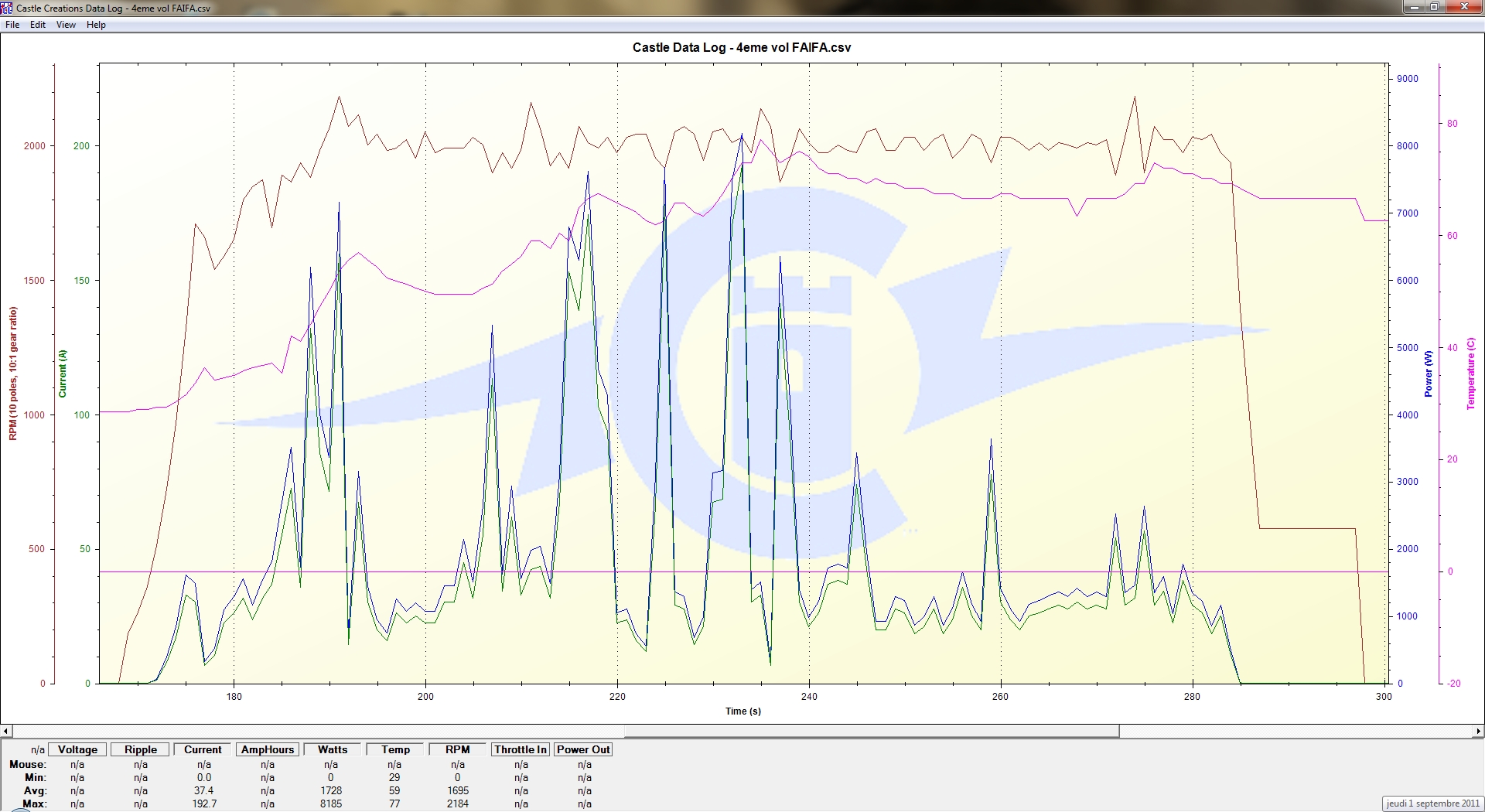Click the 'RPM (10 poles, 10:1 gear ratio)' axis label
The image size is (1485, 812).
tap(13, 374)
